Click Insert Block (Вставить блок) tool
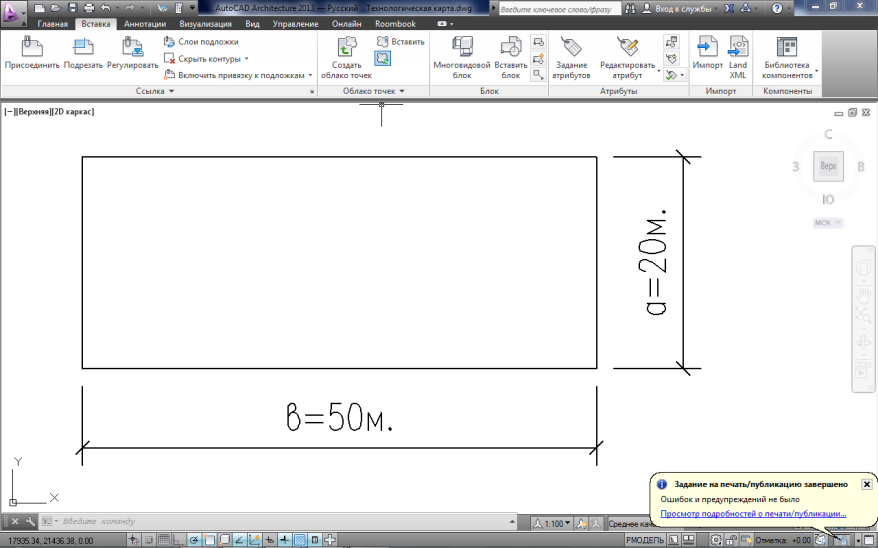878x548 pixels. [511, 58]
